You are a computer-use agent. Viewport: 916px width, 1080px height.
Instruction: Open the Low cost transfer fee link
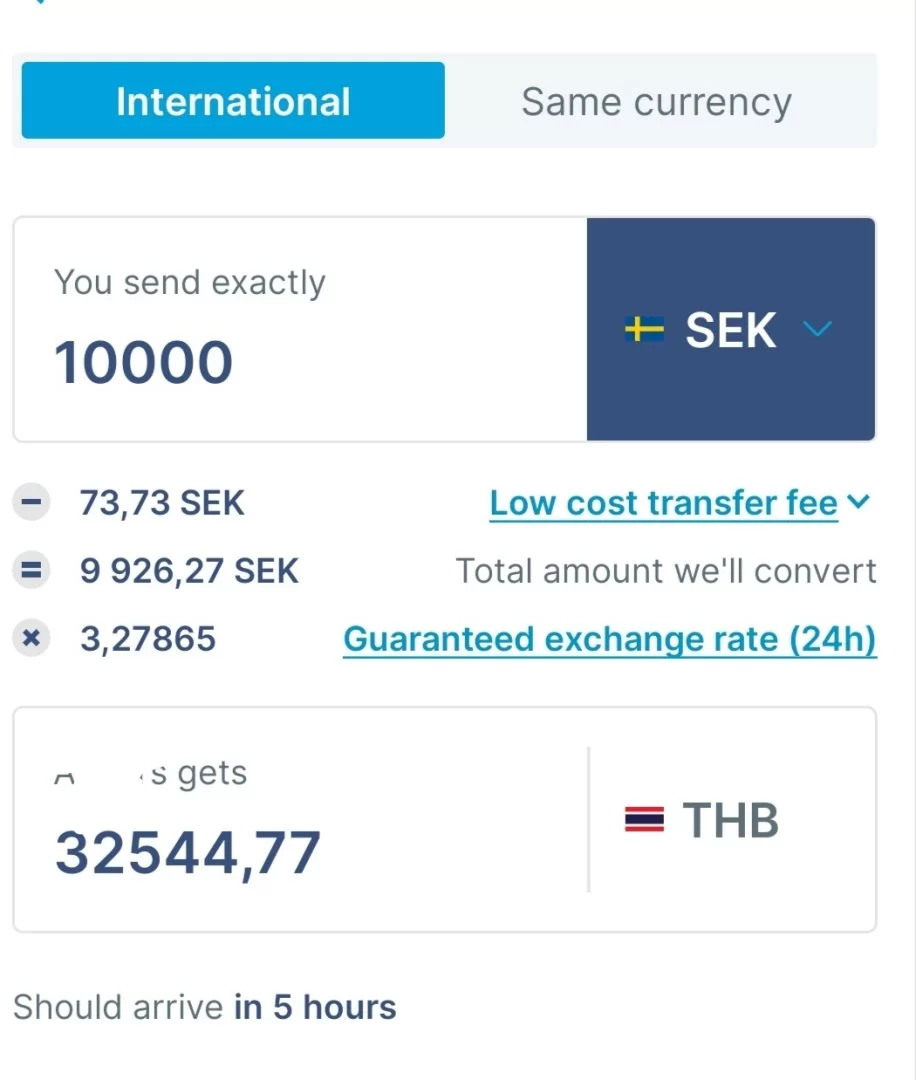[663, 503]
